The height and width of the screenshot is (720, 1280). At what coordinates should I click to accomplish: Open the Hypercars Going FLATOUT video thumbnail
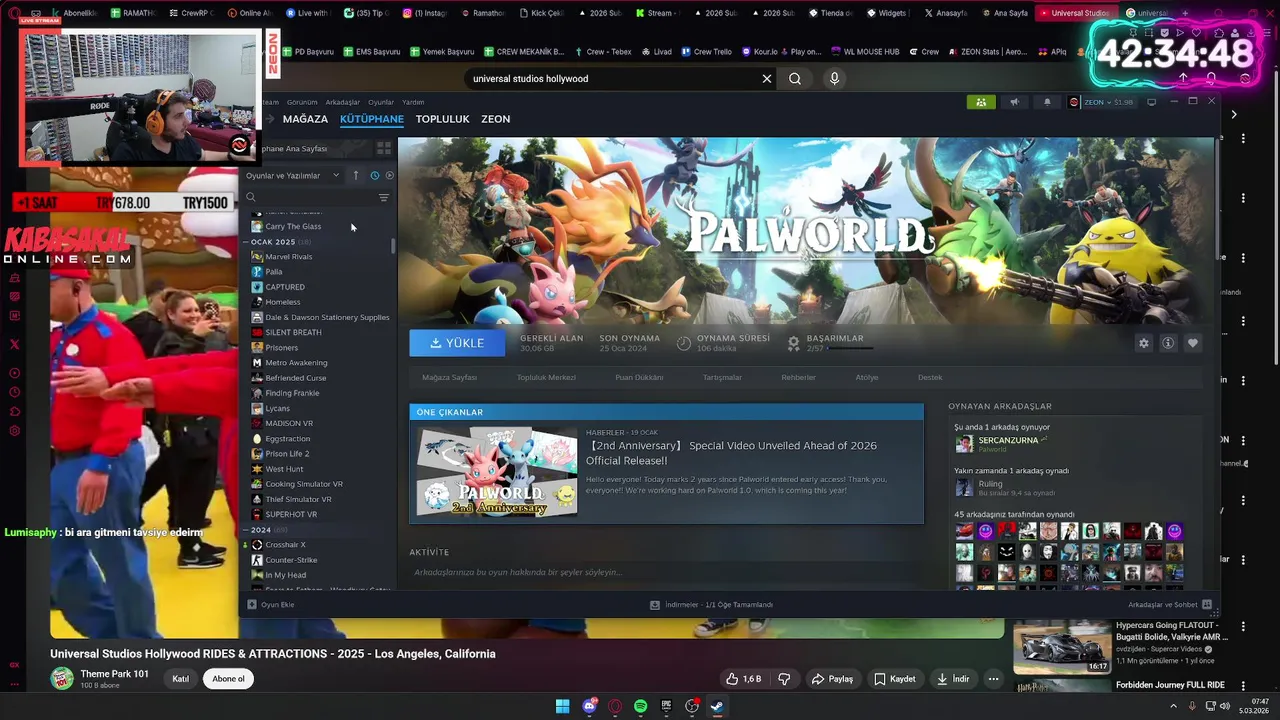(x=1061, y=648)
